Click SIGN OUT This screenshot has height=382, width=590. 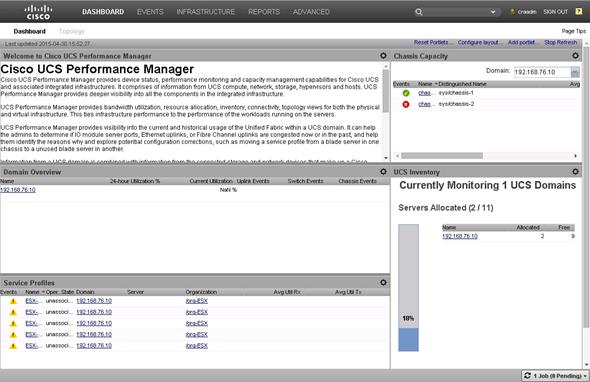[555, 12]
